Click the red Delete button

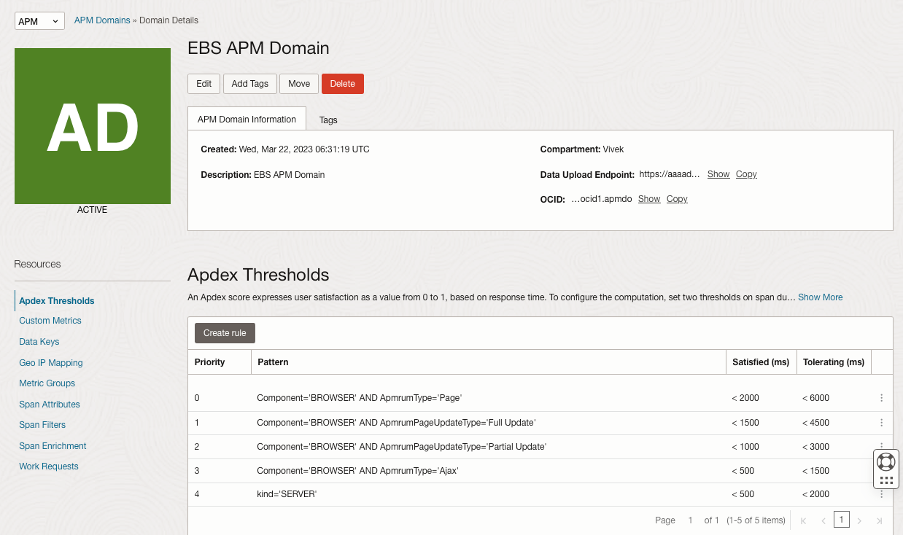342,84
